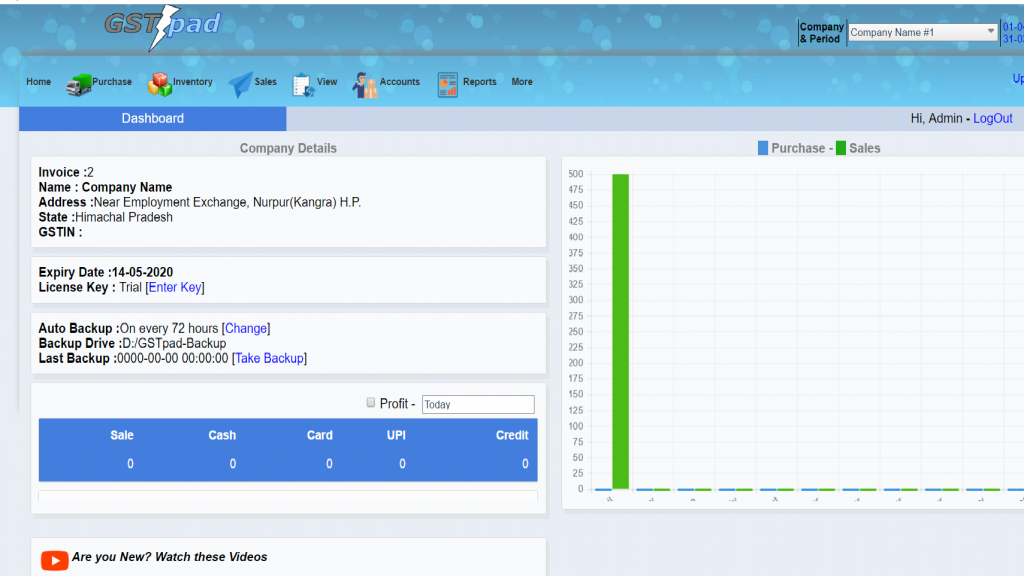Viewport: 1024px width, 576px height.
Task: Switch to the Dashboard tab
Action: (x=152, y=118)
